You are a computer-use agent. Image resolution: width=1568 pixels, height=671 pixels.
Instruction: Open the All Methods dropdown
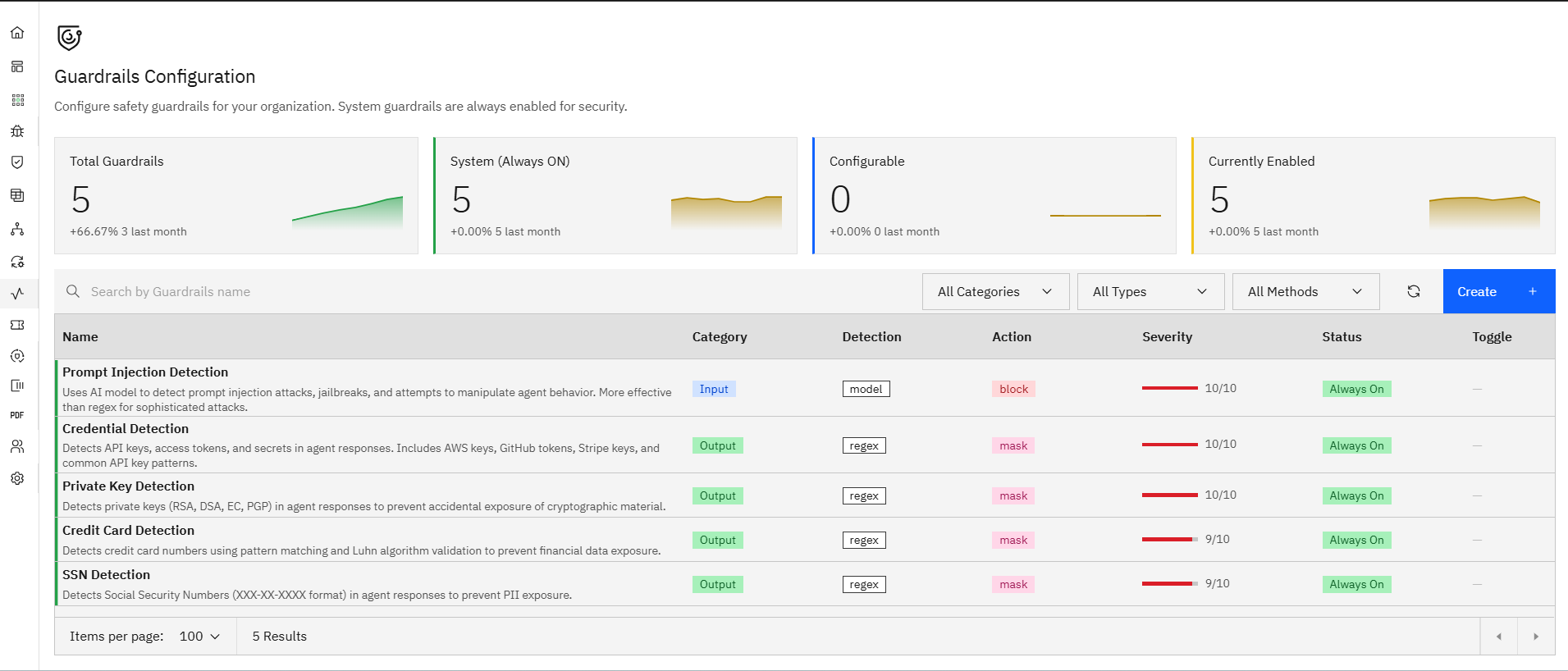tap(1305, 291)
